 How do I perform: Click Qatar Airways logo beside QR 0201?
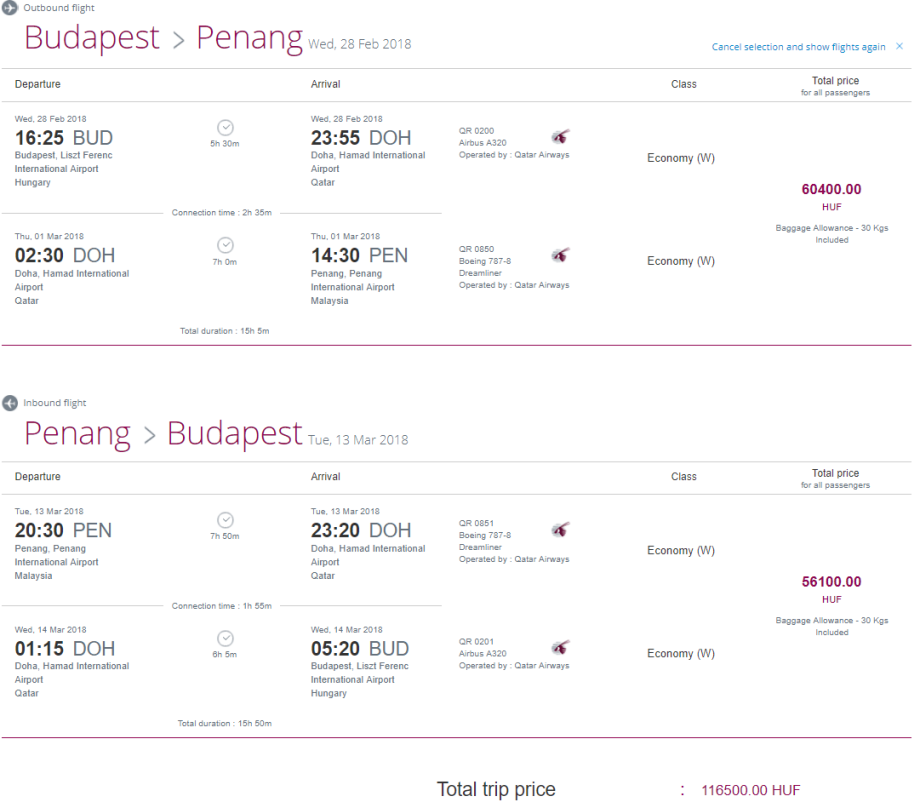[560, 648]
